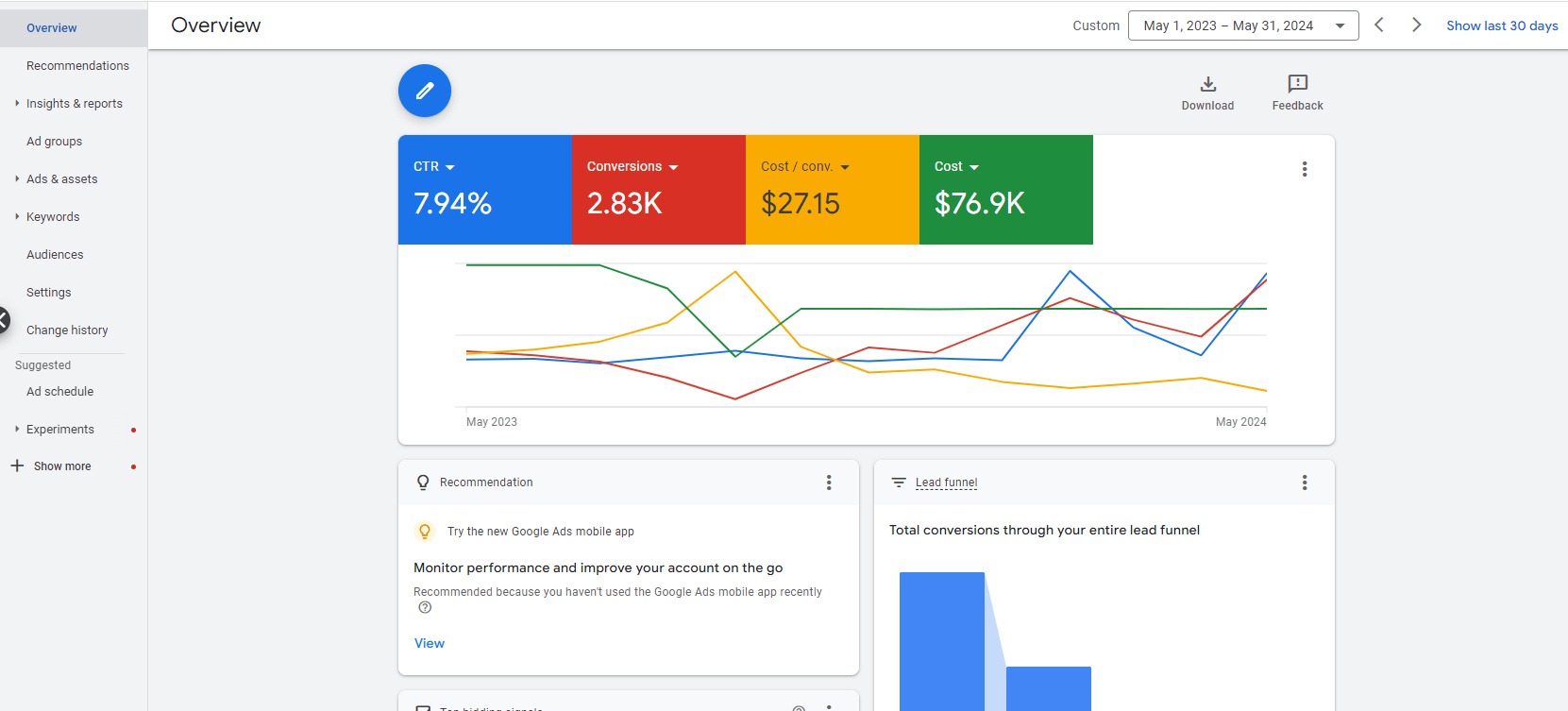Click the Suggested sidebar heading
The height and width of the screenshot is (711, 1568).
[x=42, y=365]
